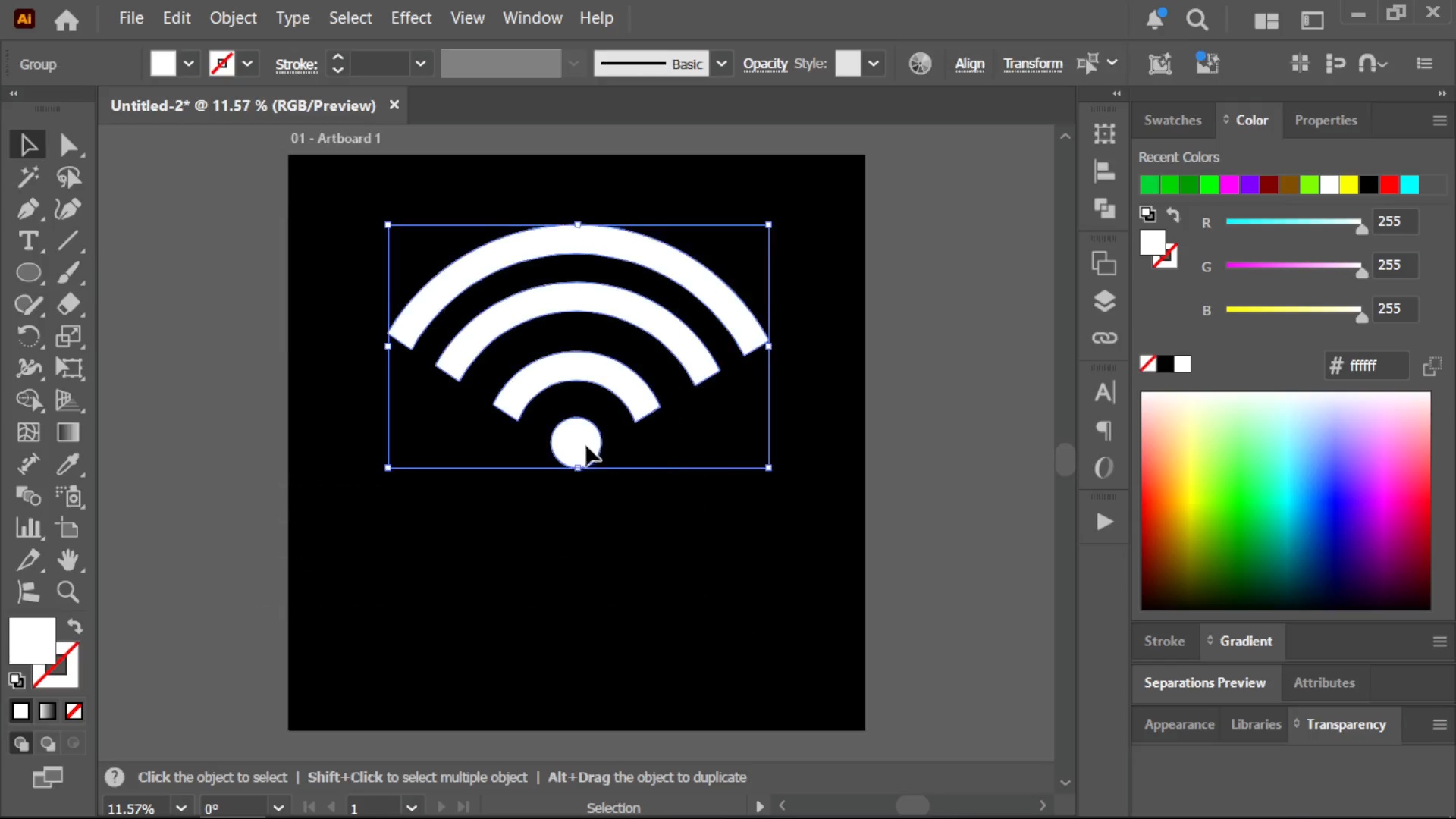Click the Home icon
This screenshot has height=819, width=1456.
point(66,19)
